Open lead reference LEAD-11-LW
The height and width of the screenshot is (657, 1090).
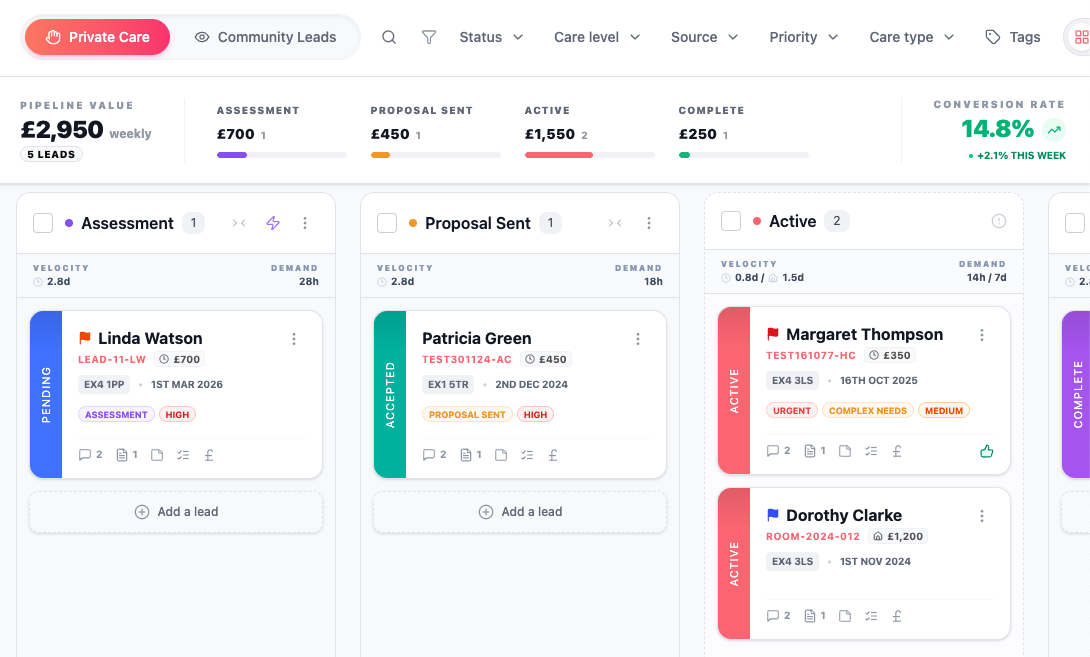click(x=112, y=359)
